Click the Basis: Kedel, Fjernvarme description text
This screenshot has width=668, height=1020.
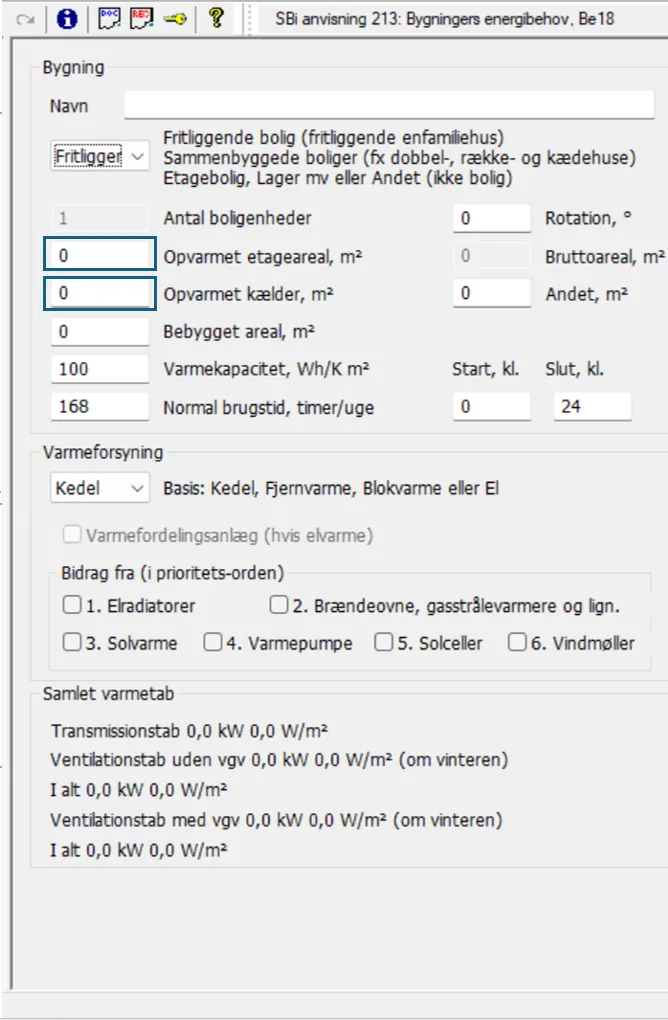pos(331,489)
